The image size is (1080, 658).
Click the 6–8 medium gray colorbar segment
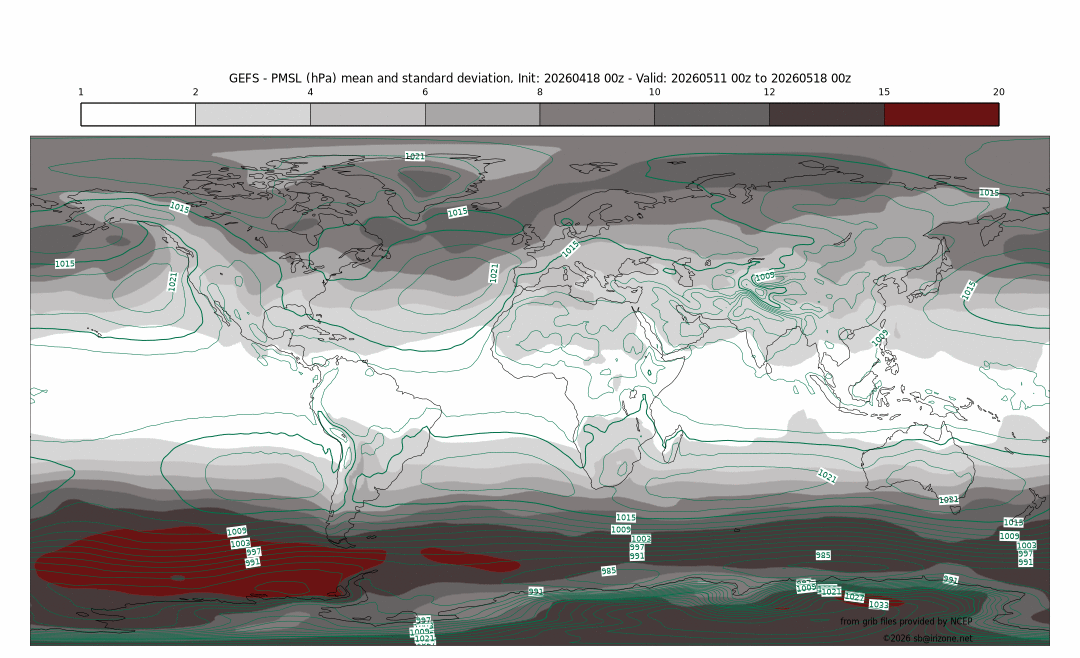coord(482,114)
